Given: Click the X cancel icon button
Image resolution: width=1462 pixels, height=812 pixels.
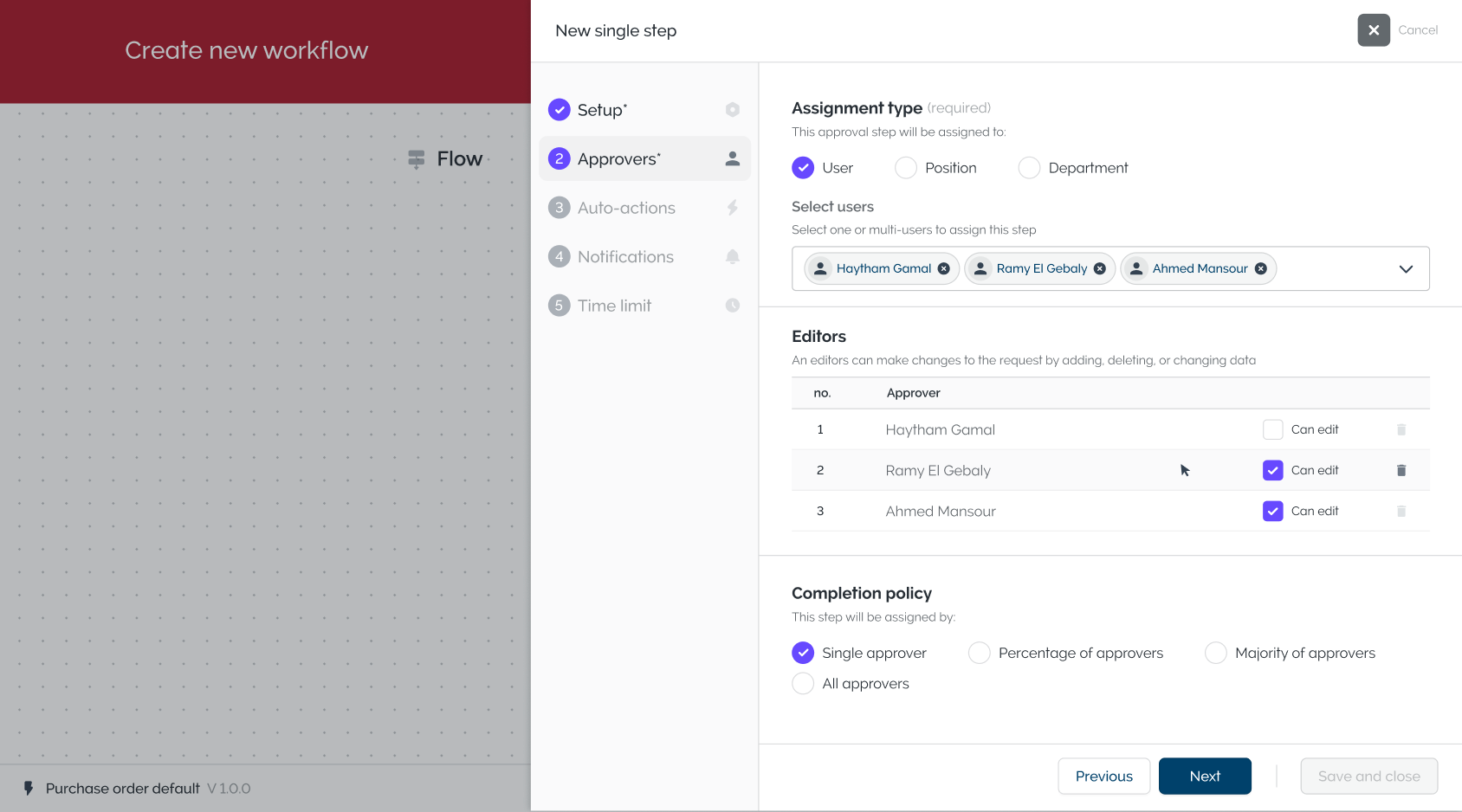Looking at the screenshot, I should pos(1373,30).
